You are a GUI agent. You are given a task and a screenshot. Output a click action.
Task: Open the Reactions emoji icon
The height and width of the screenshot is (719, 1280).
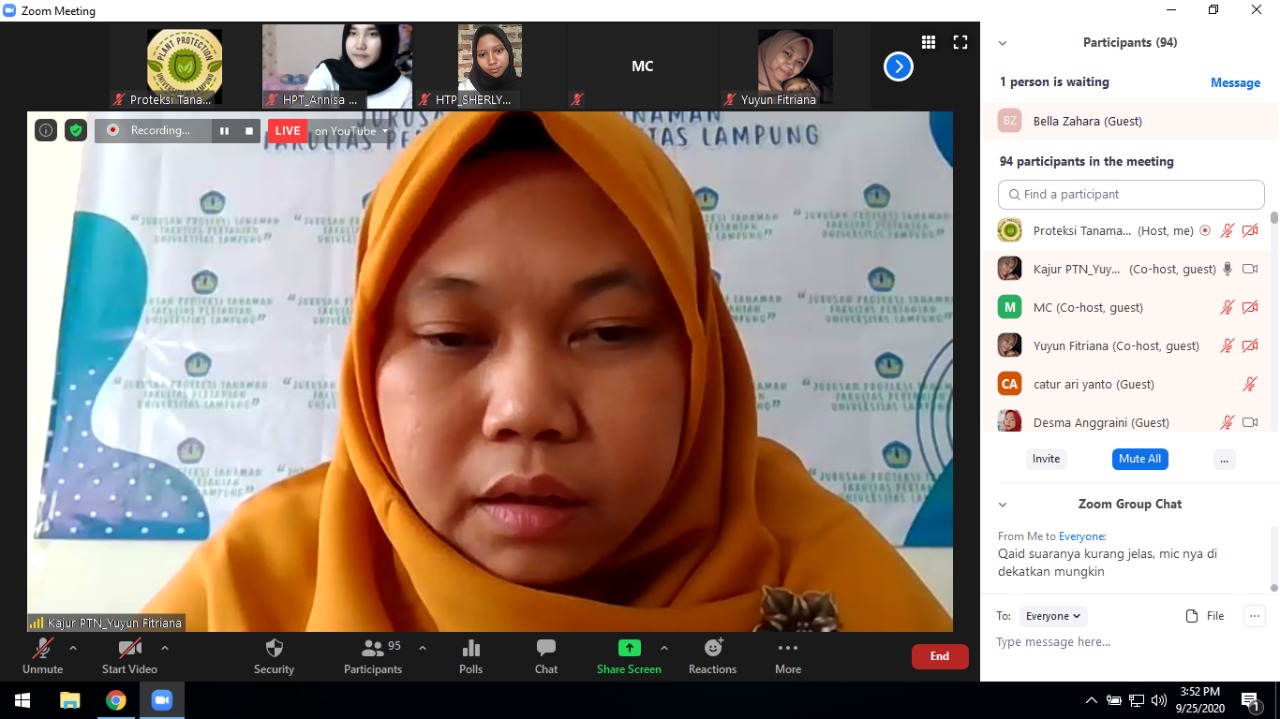pyautogui.click(x=712, y=649)
